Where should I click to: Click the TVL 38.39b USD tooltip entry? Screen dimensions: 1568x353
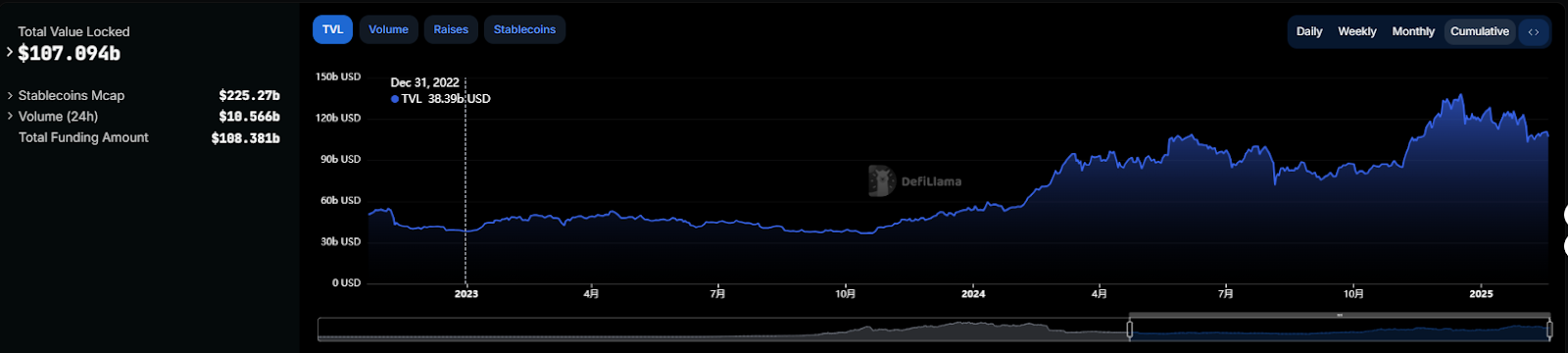pyautogui.click(x=440, y=99)
